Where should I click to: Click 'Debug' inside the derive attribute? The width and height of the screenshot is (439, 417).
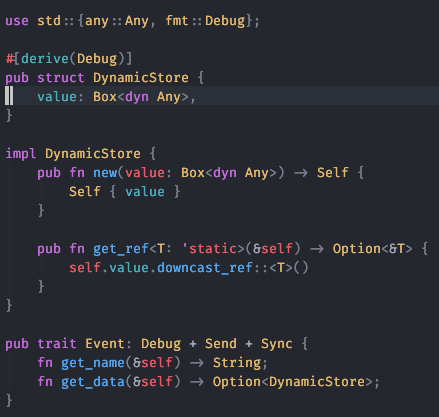click(97, 59)
